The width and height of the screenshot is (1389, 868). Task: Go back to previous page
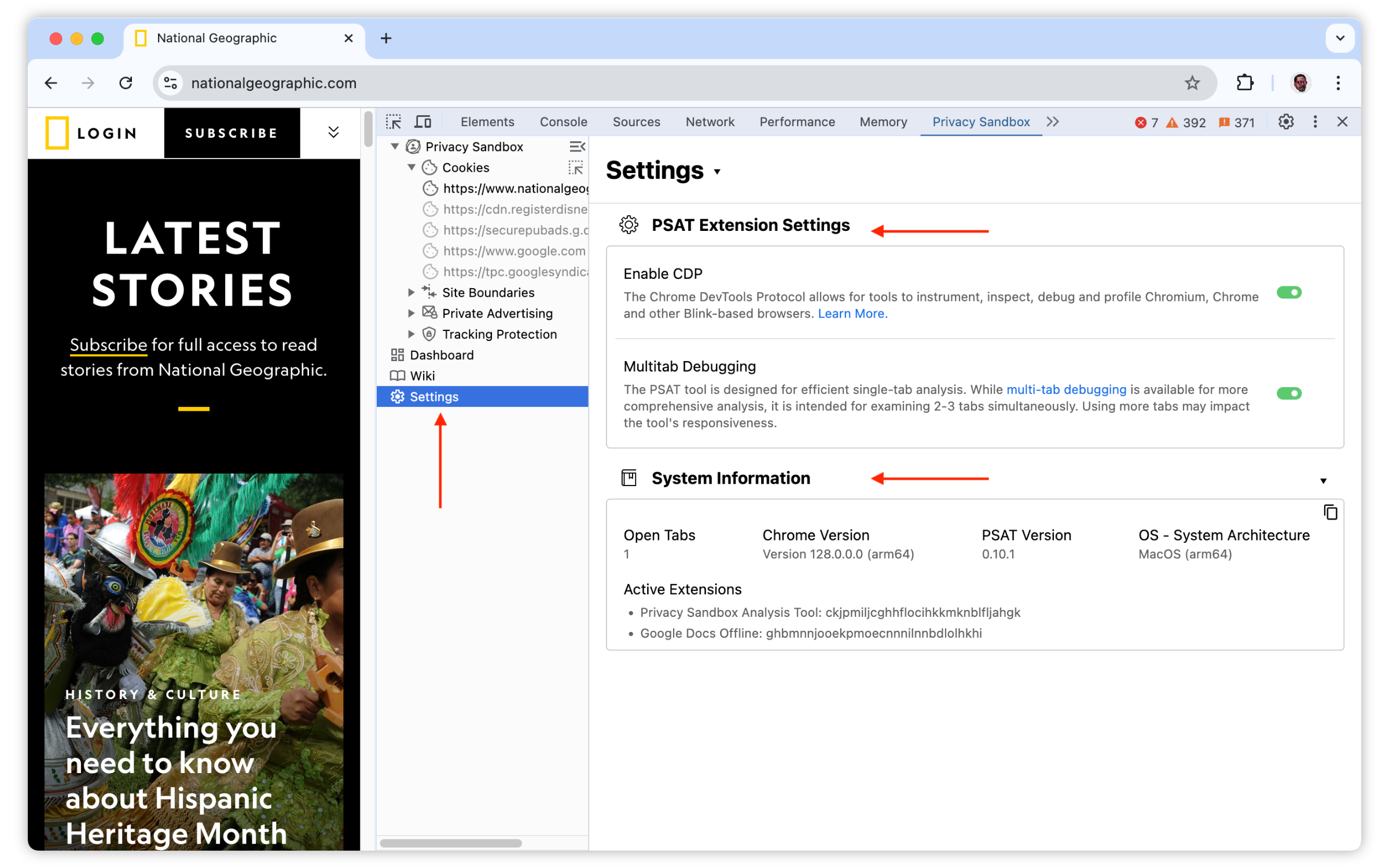[51, 83]
